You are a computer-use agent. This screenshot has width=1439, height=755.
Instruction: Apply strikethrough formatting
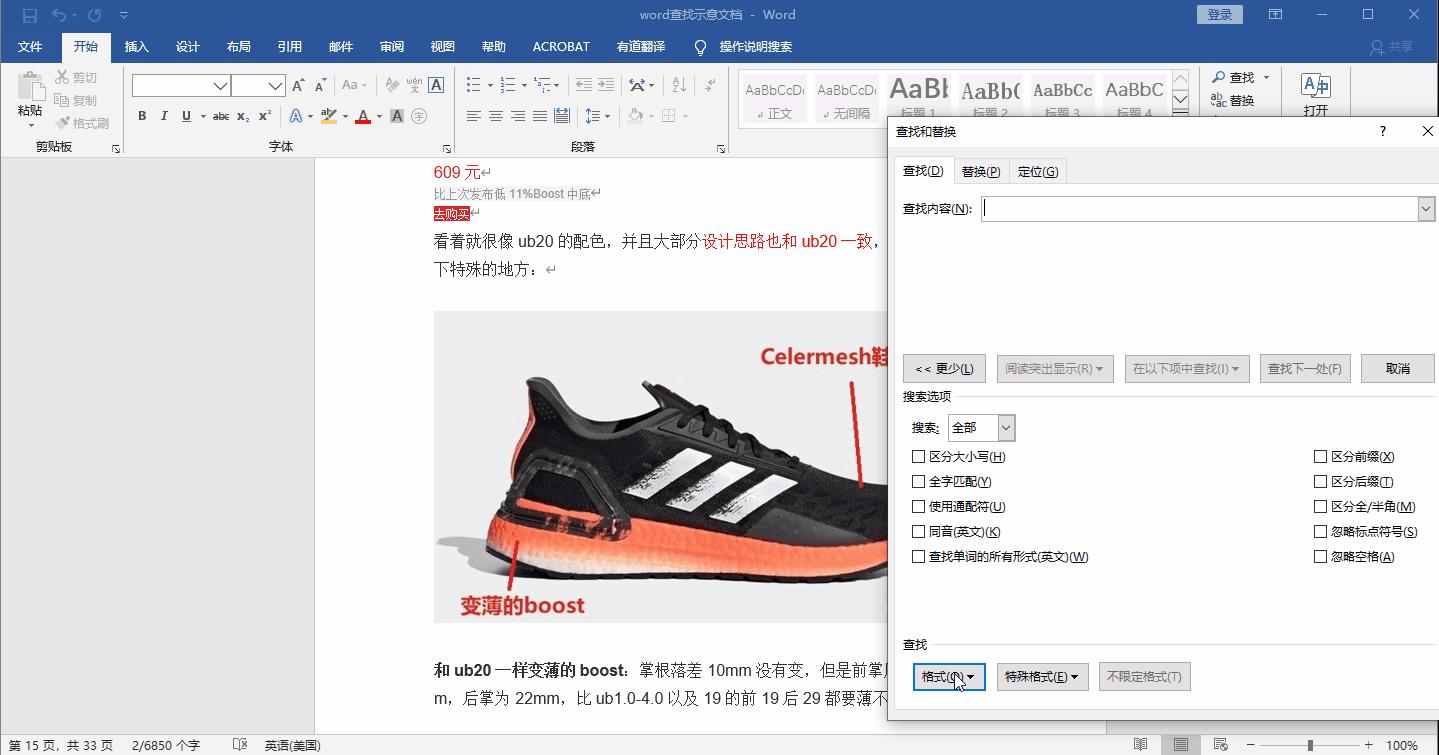click(222, 116)
